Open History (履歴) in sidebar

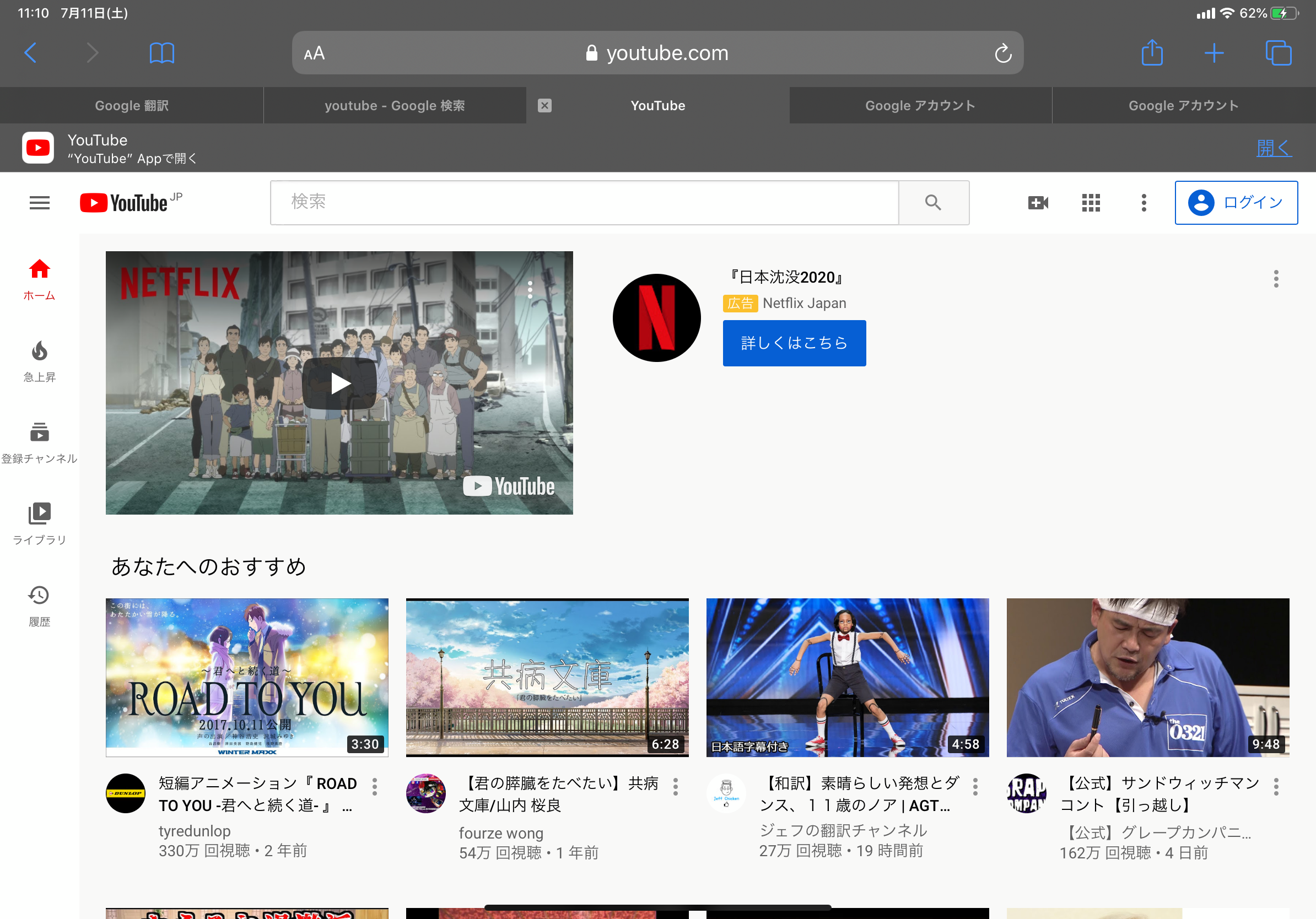(39, 605)
